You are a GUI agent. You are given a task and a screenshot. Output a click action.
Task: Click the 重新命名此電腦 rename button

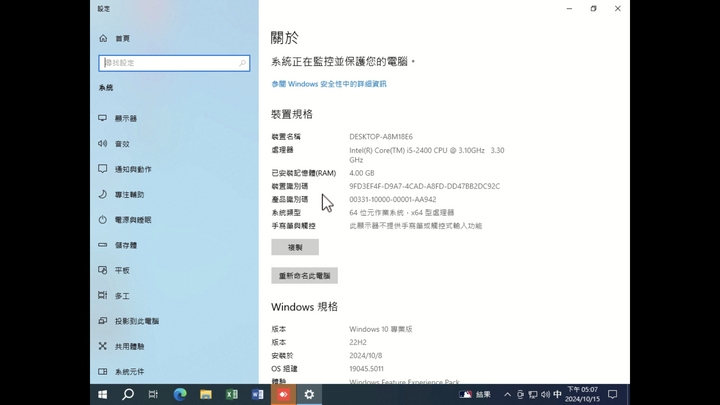(x=304, y=276)
